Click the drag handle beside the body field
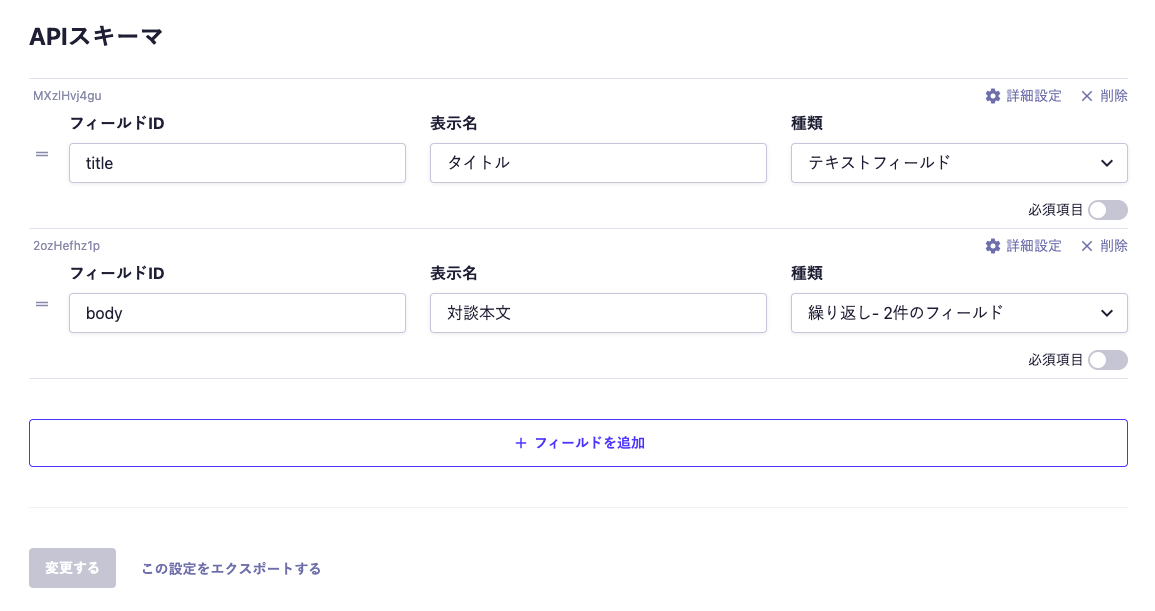Viewport: 1155px width, 611px height. click(x=42, y=304)
